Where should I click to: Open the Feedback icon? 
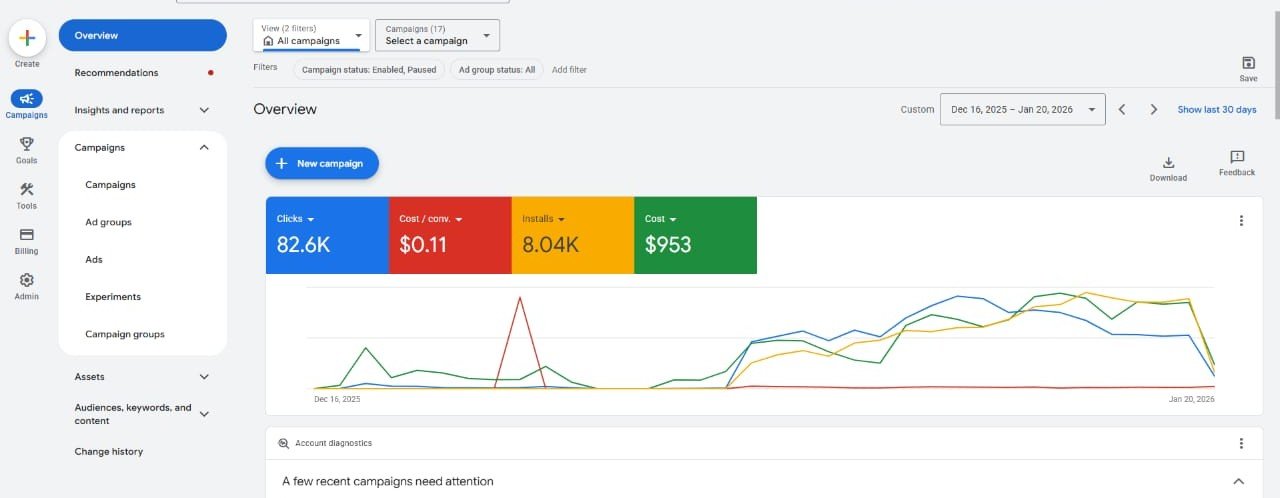(1237, 158)
